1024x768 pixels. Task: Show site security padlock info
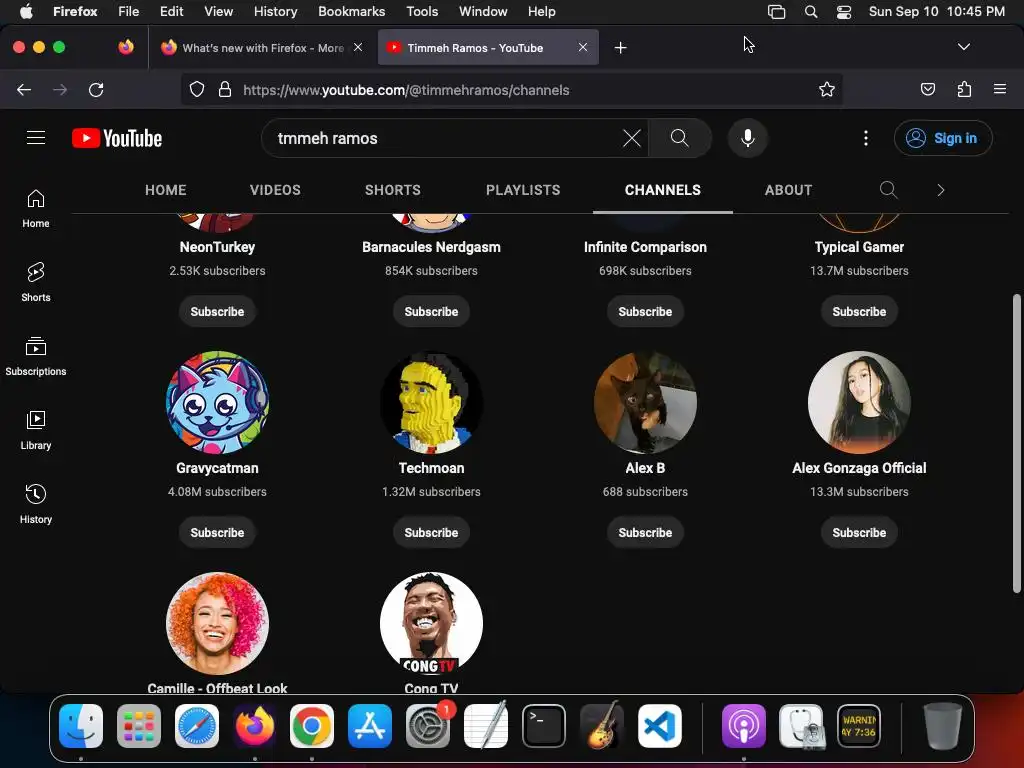[x=225, y=89]
